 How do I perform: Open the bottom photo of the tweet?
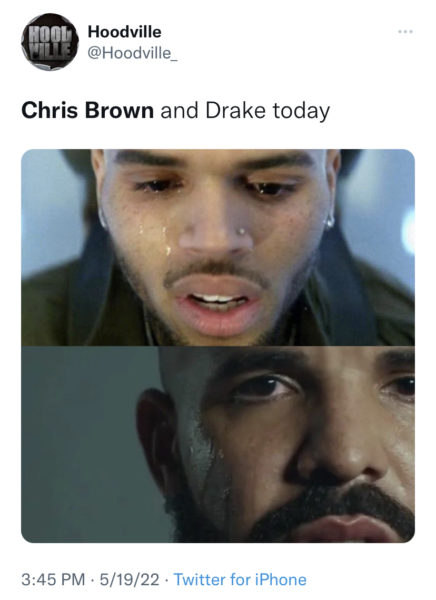pos(218,445)
